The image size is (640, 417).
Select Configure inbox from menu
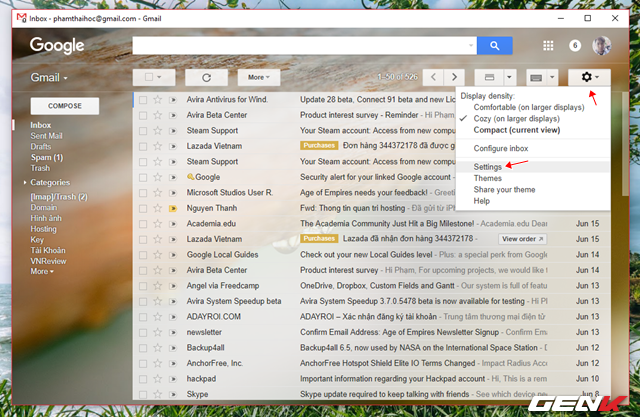click(501, 149)
